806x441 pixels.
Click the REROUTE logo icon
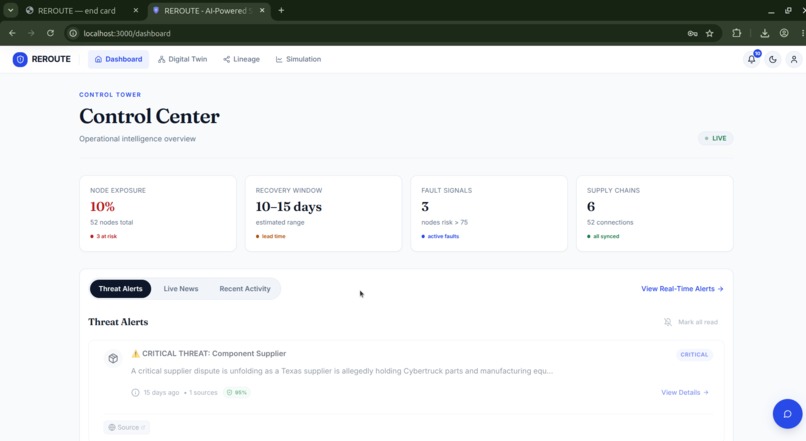[20, 60]
